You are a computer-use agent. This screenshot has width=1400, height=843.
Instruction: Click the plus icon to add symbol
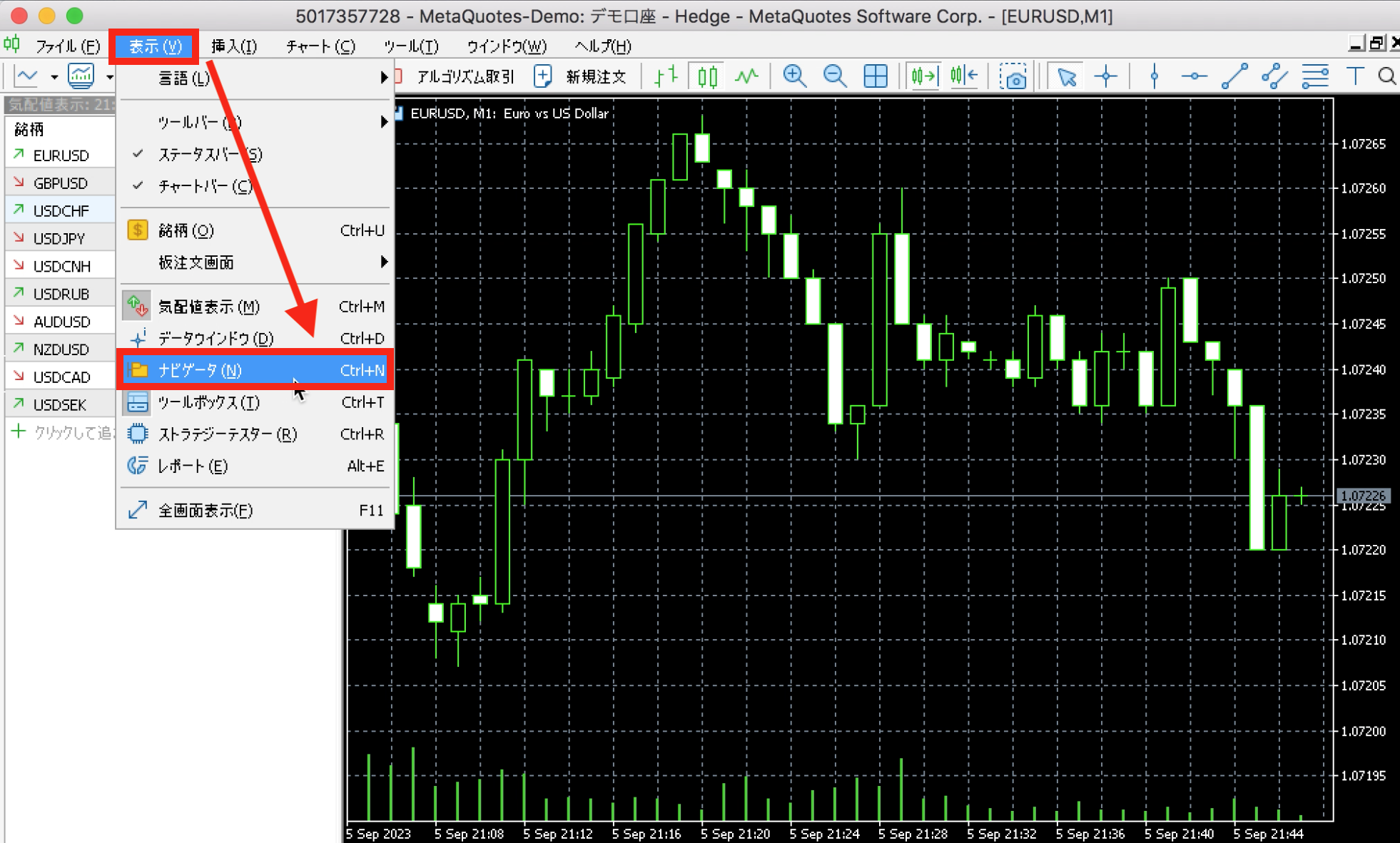click(19, 431)
